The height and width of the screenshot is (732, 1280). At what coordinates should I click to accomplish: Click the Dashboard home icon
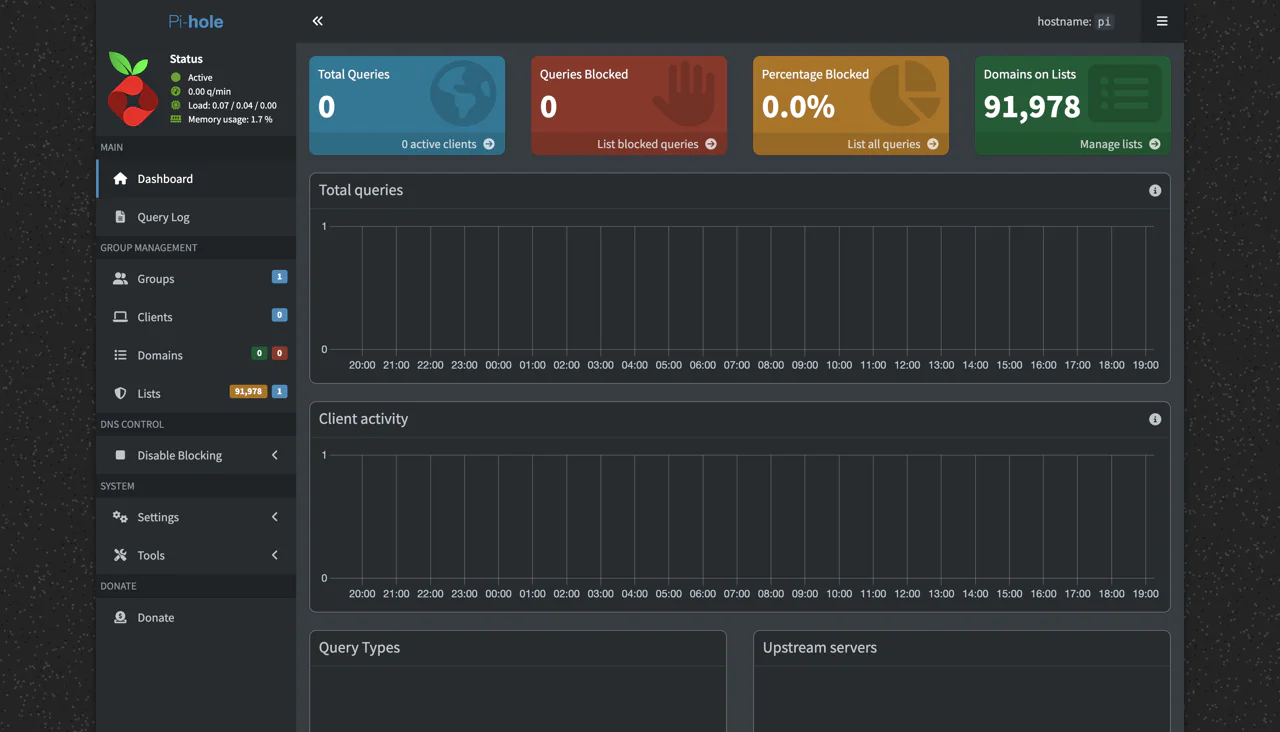[x=120, y=179]
